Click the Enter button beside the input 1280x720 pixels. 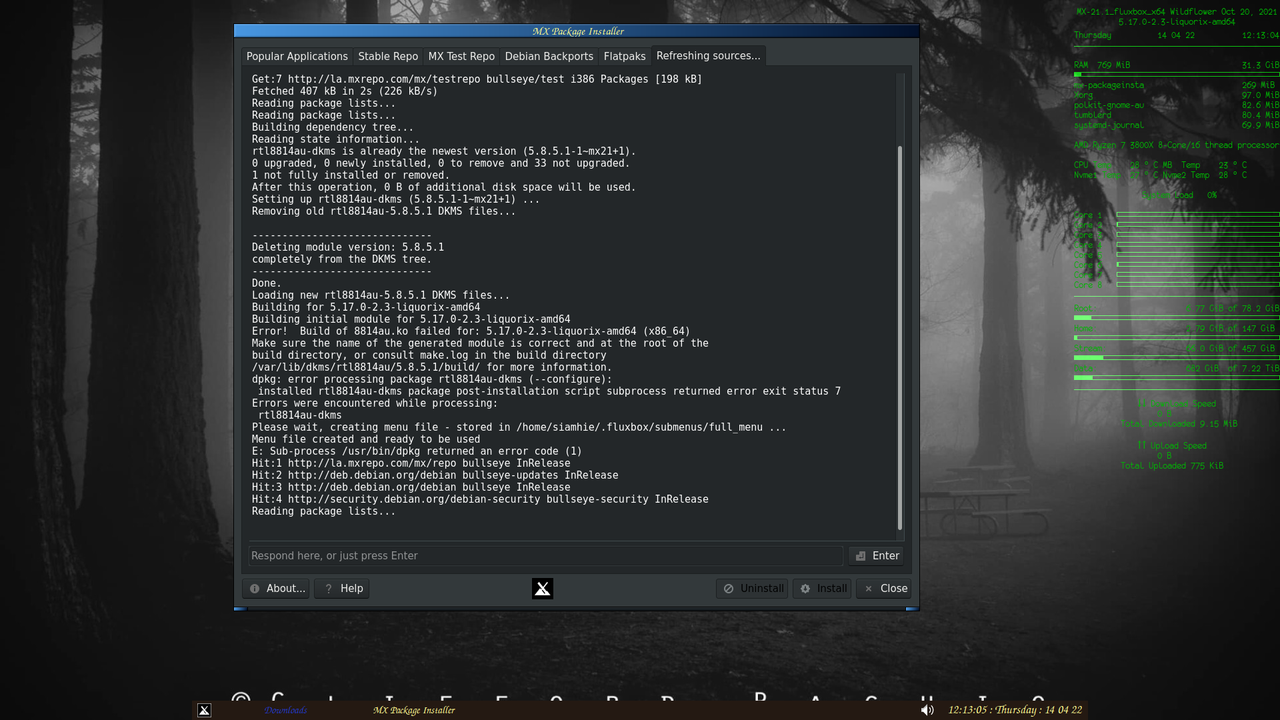click(x=876, y=556)
